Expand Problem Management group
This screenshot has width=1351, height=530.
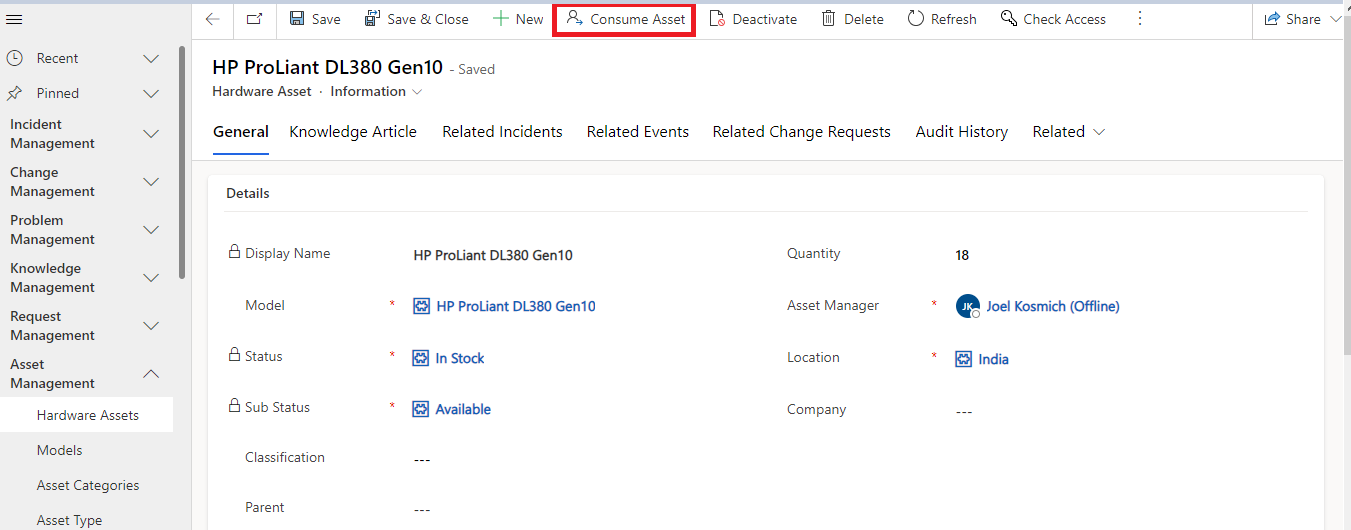click(x=151, y=230)
